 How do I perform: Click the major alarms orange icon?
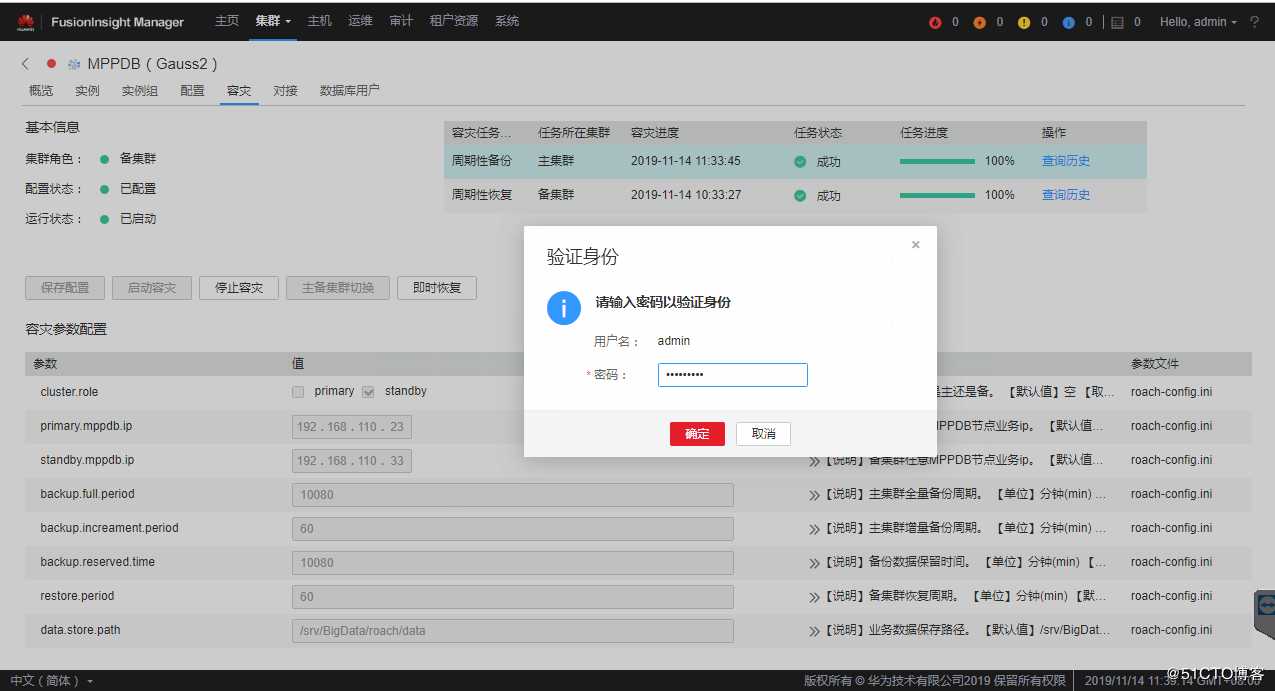tap(981, 21)
